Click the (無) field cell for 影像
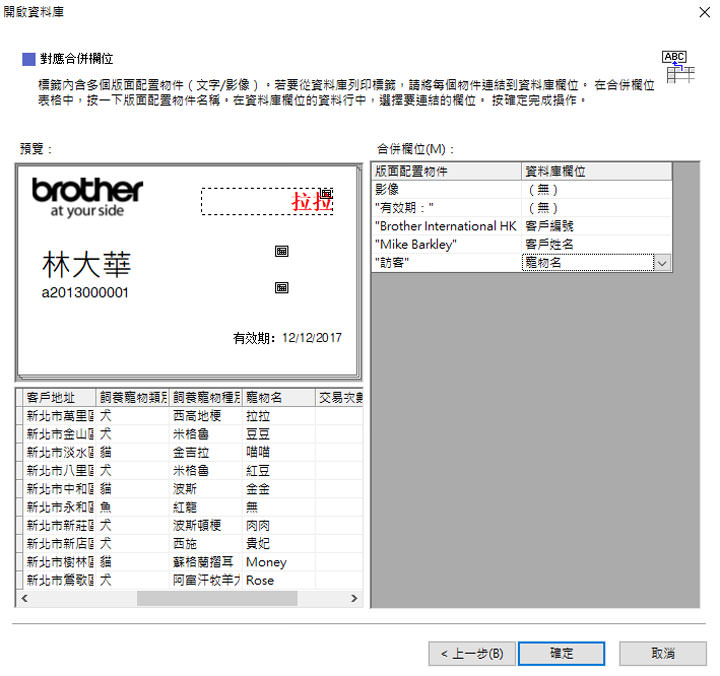The height and width of the screenshot is (676, 720). coord(596,189)
